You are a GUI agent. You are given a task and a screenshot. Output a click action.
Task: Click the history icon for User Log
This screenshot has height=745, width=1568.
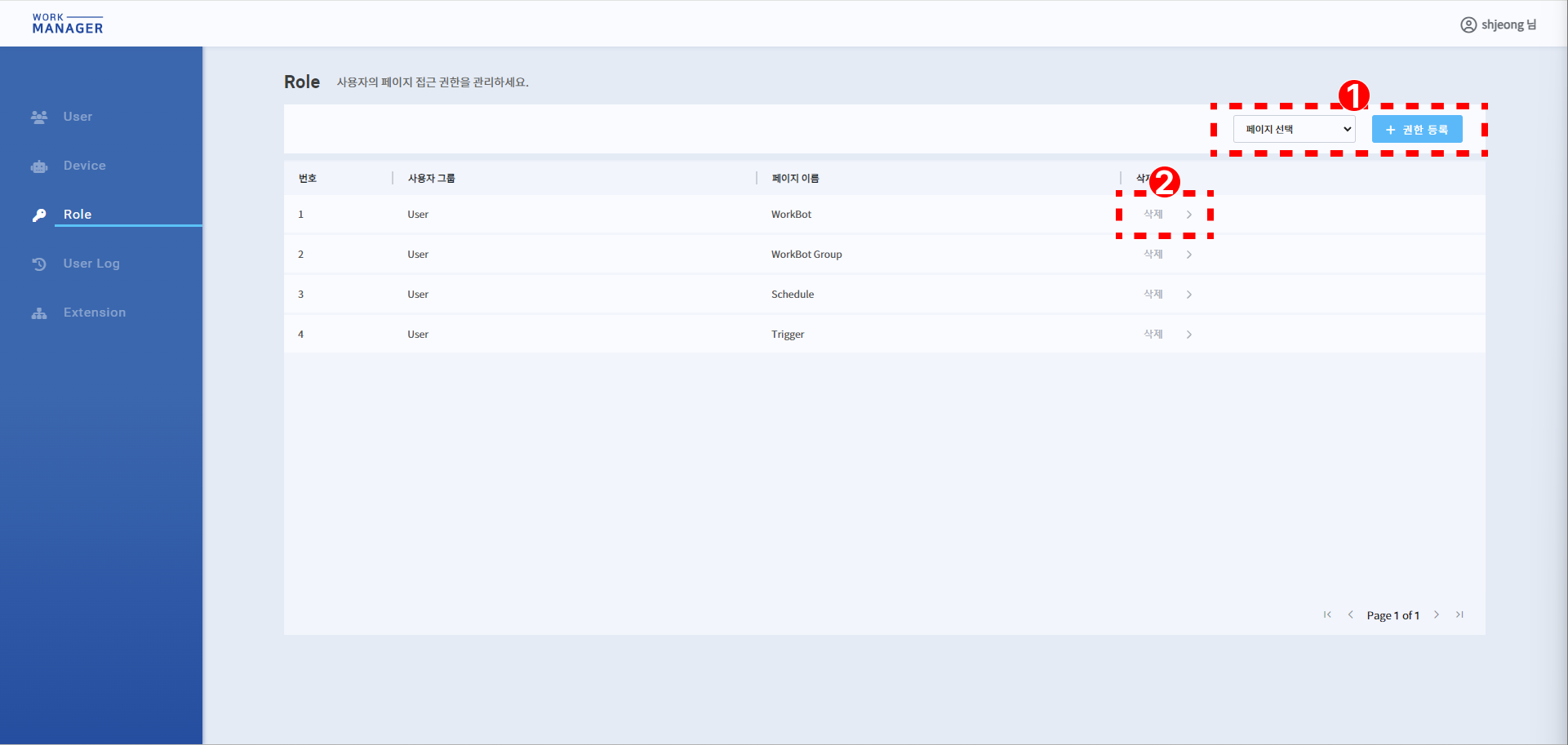(39, 264)
